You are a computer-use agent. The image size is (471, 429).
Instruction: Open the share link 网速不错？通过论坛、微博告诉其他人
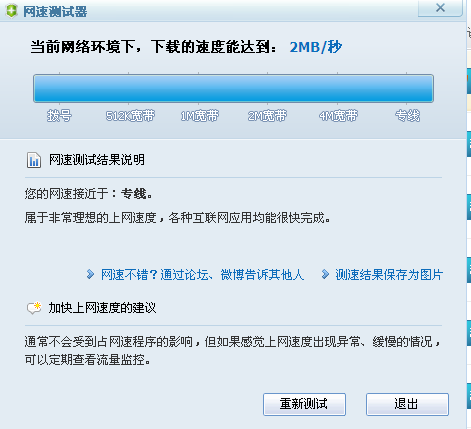pos(202,275)
